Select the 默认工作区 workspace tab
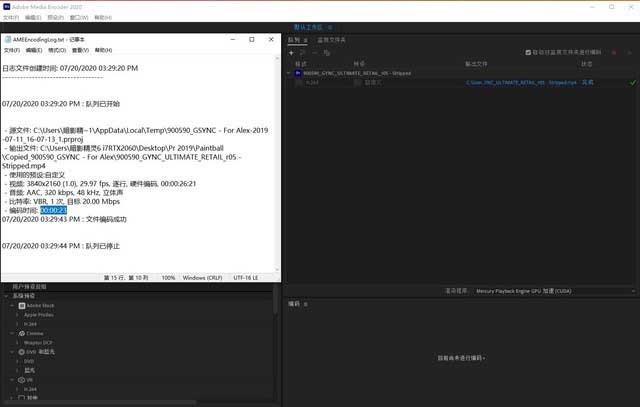Image resolution: width=640 pixels, height=407 pixels. pos(308,27)
